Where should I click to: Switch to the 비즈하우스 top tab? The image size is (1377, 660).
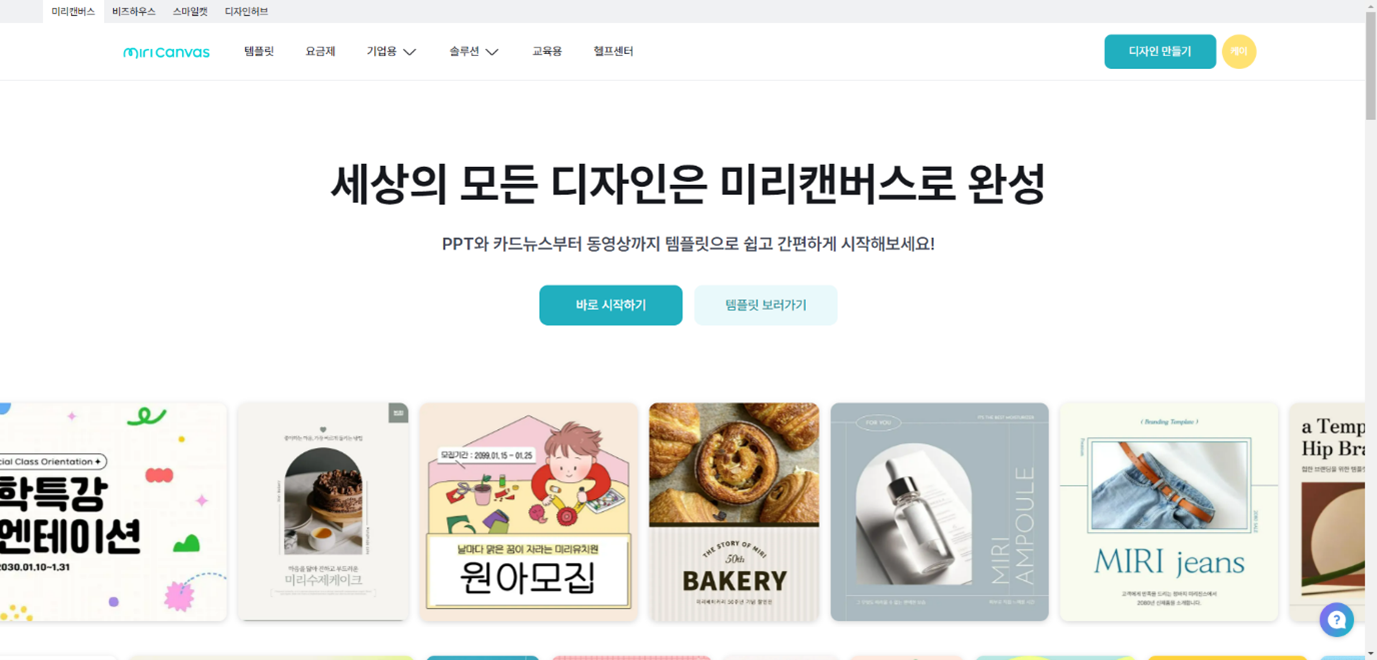pyautogui.click(x=134, y=12)
